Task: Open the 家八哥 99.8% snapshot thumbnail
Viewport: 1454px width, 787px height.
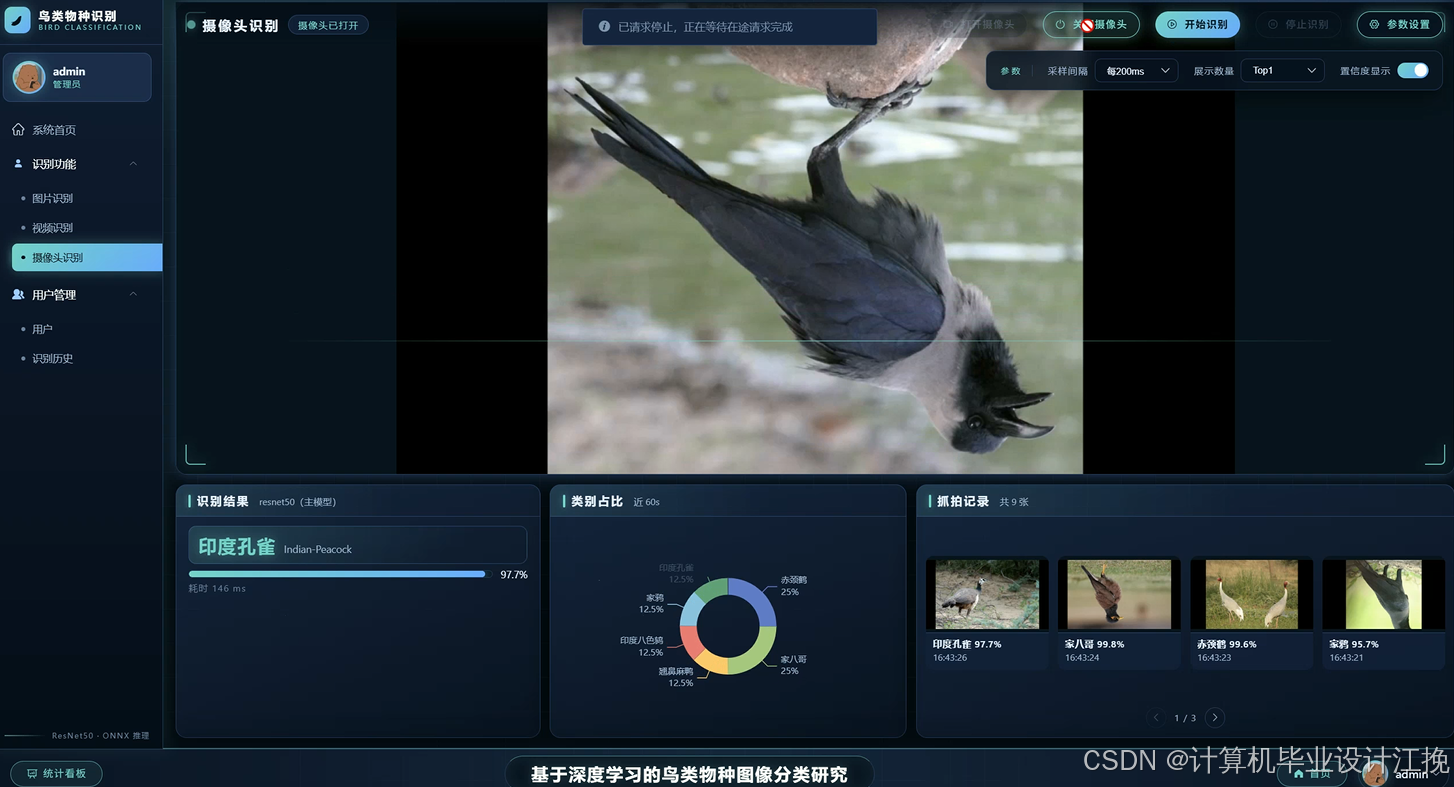Action: click(x=1119, y=594)
